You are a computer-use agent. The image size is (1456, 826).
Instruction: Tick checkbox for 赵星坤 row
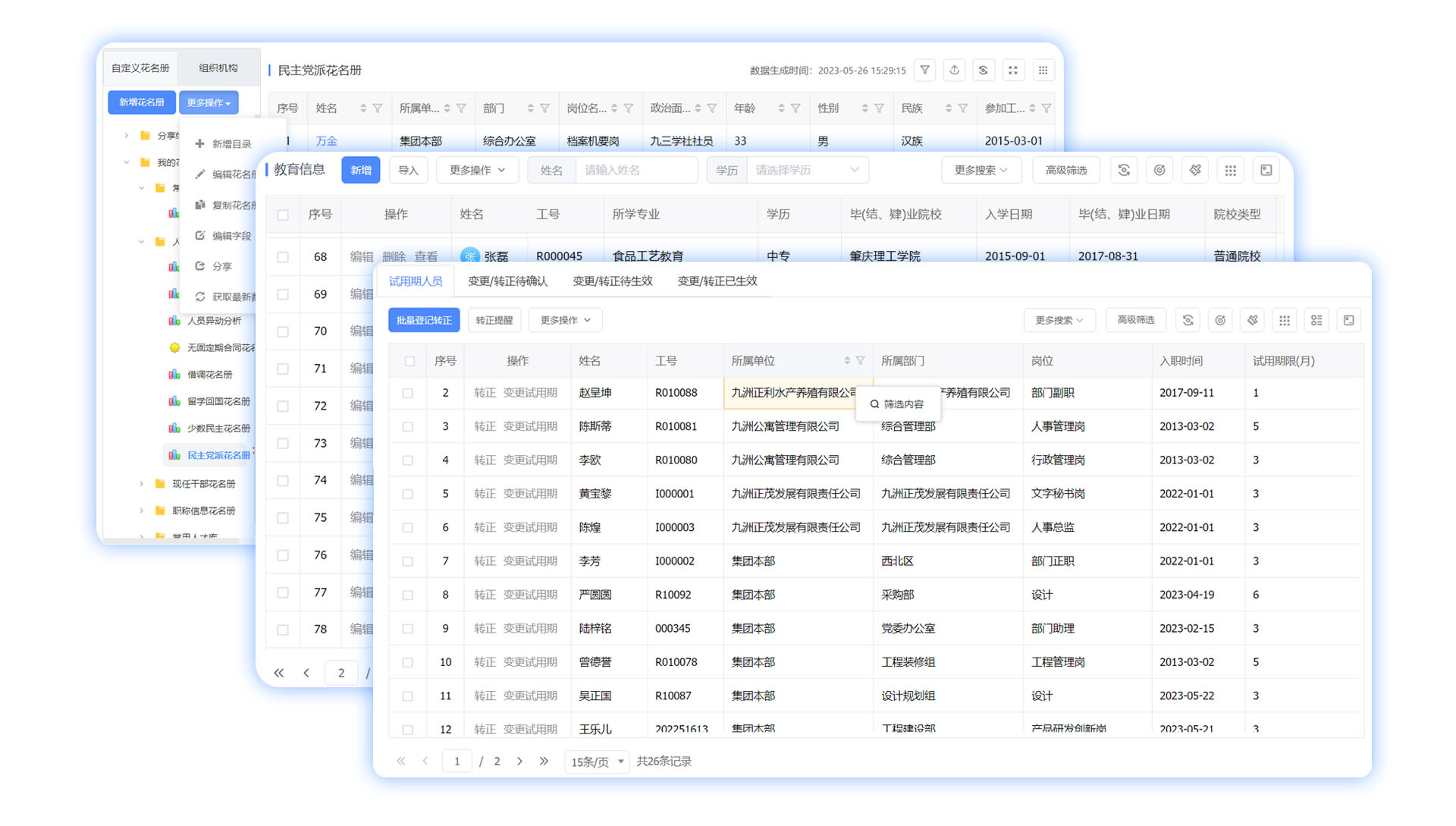408,393
